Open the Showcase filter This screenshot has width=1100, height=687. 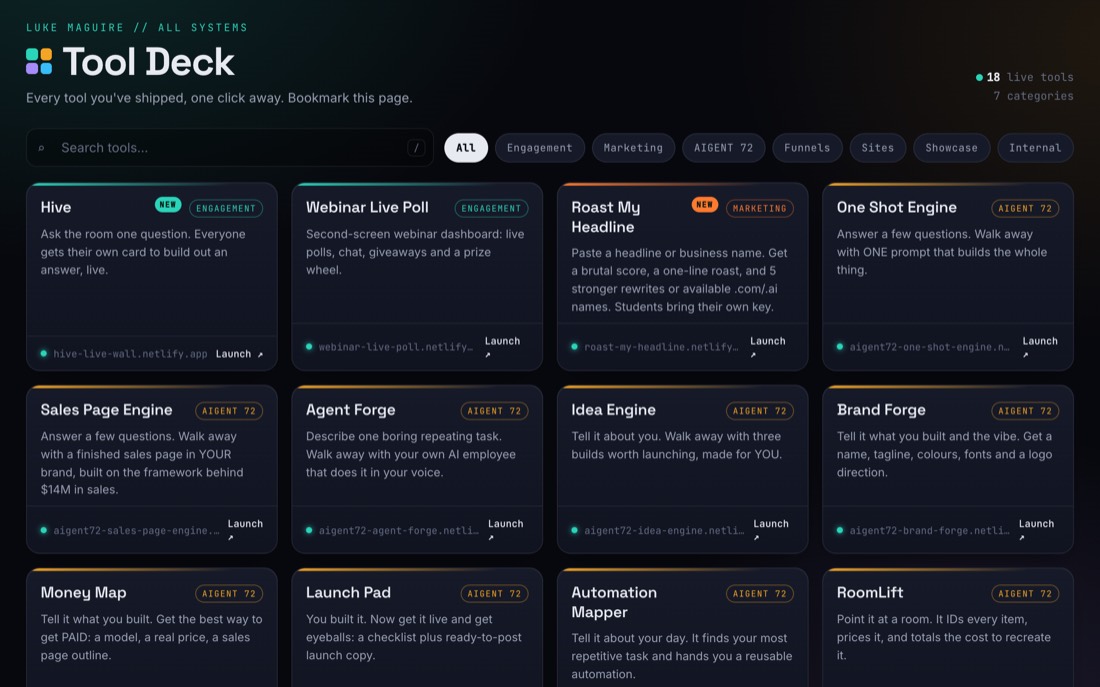click(951, 148)
